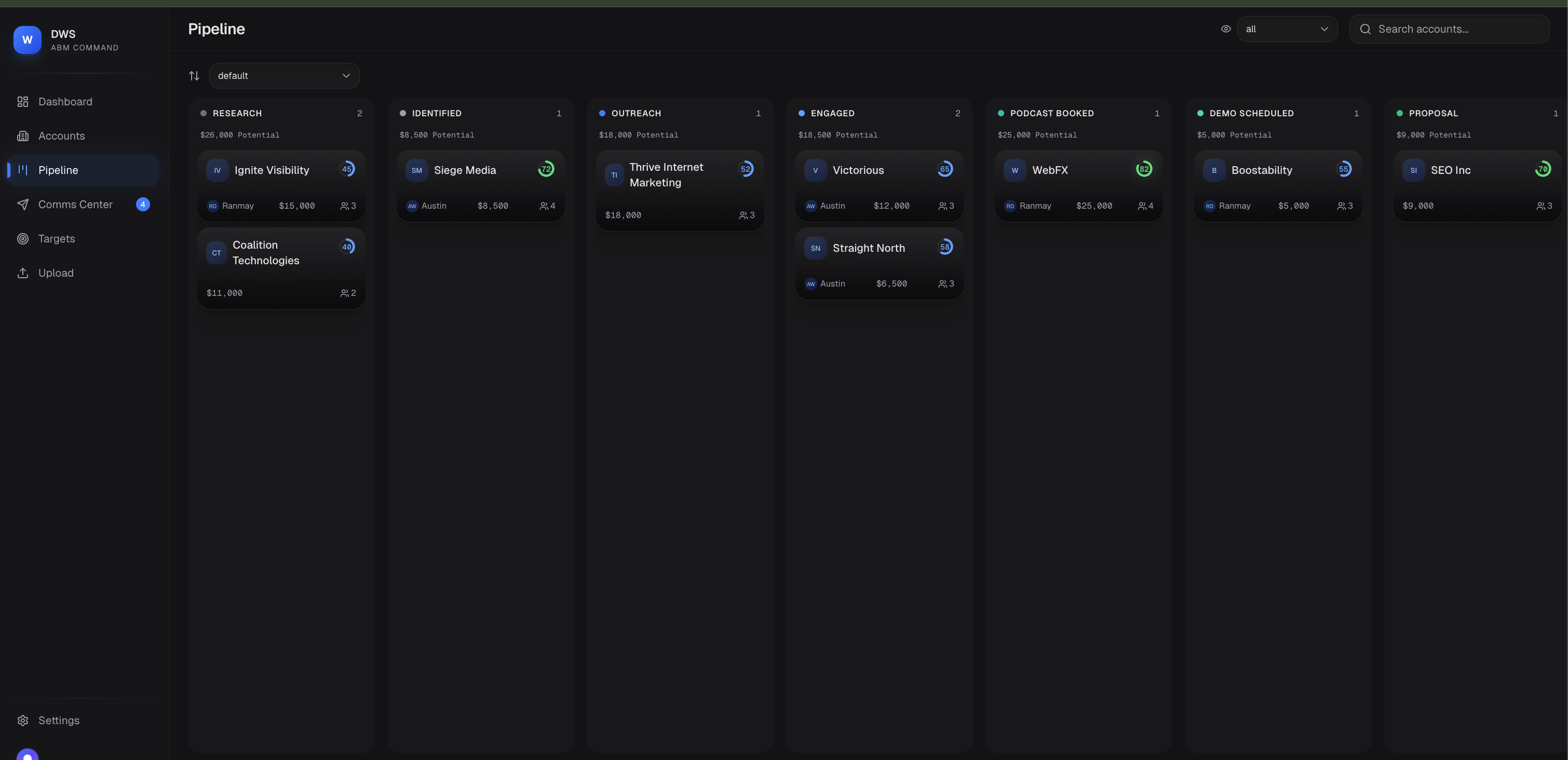
Task: Switch to the Pipeline section
Action: (59, 170)
